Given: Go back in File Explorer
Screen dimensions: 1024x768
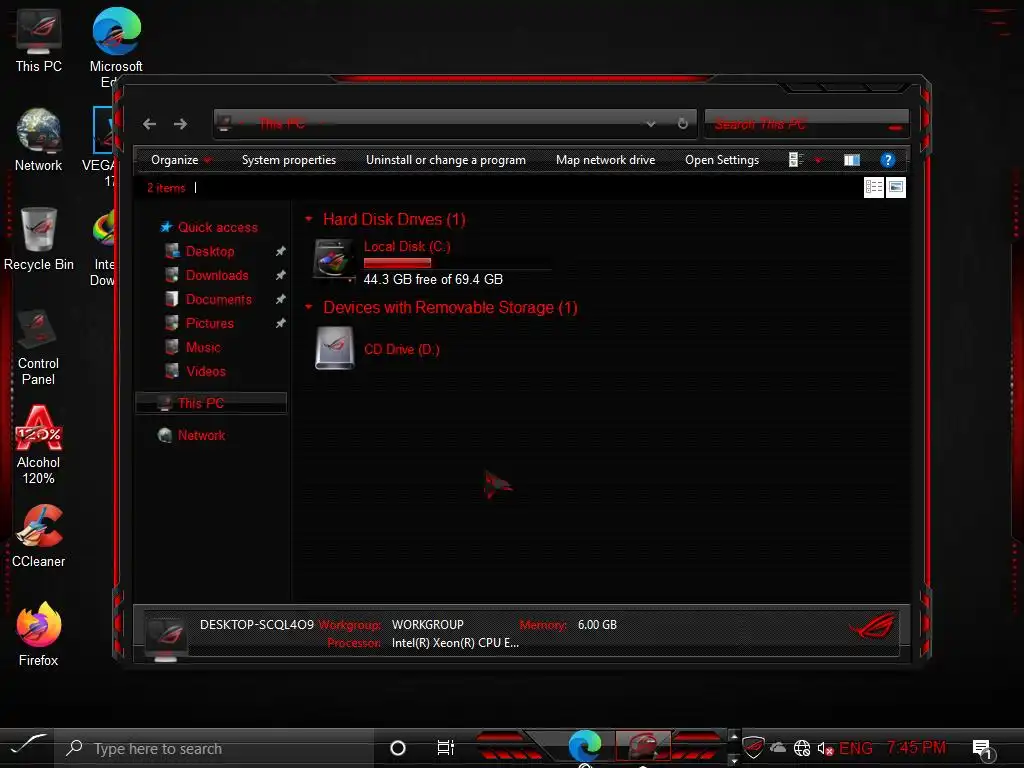Looking at the screenshot, I should 150,124.
